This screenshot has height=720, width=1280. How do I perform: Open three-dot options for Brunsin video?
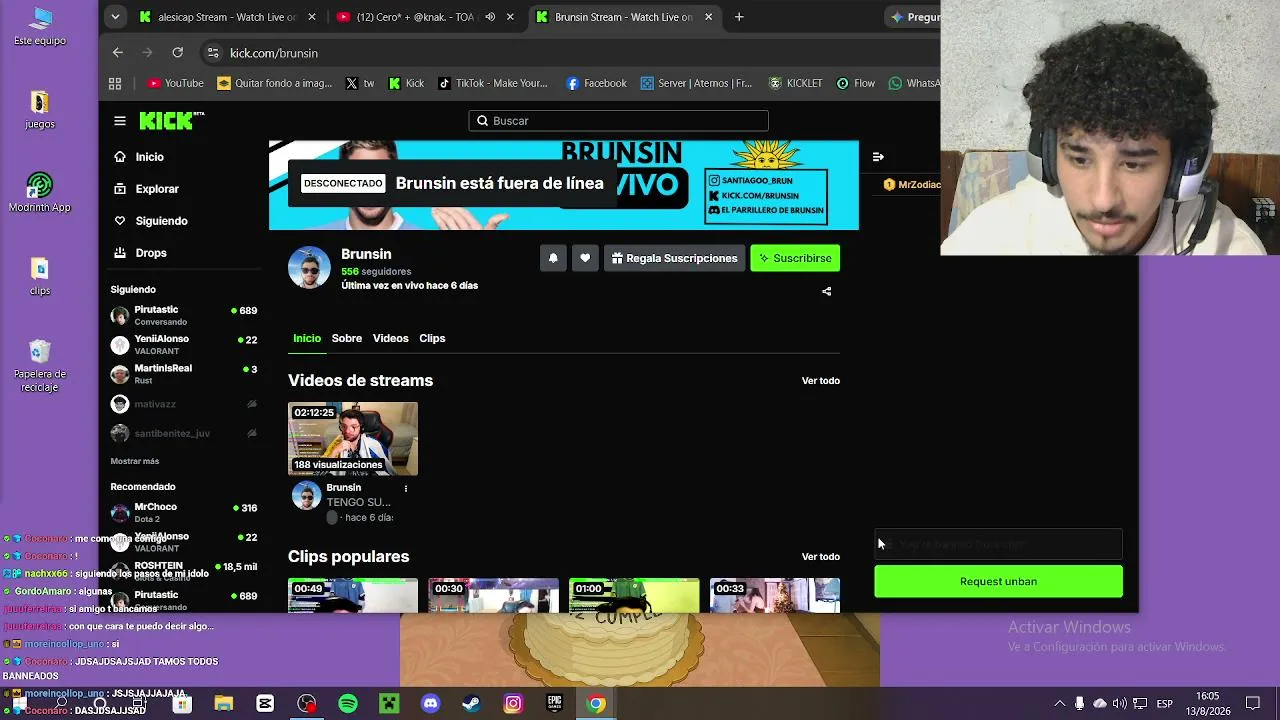click(405, 488)
